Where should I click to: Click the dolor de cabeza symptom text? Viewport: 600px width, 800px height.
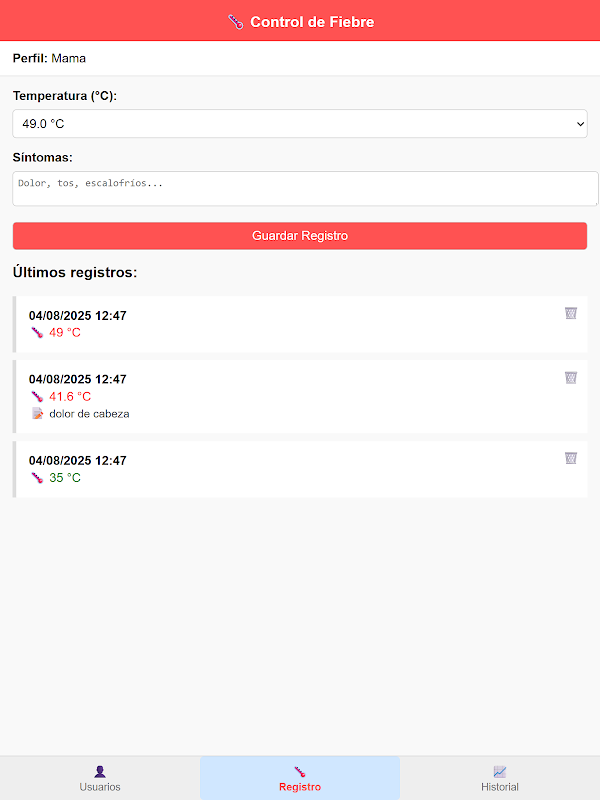pos(89,414)
